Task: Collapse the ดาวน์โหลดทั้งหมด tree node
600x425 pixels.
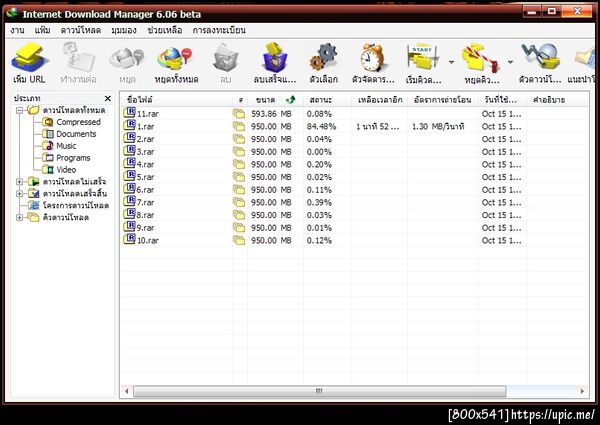Action: click(20, 111)
